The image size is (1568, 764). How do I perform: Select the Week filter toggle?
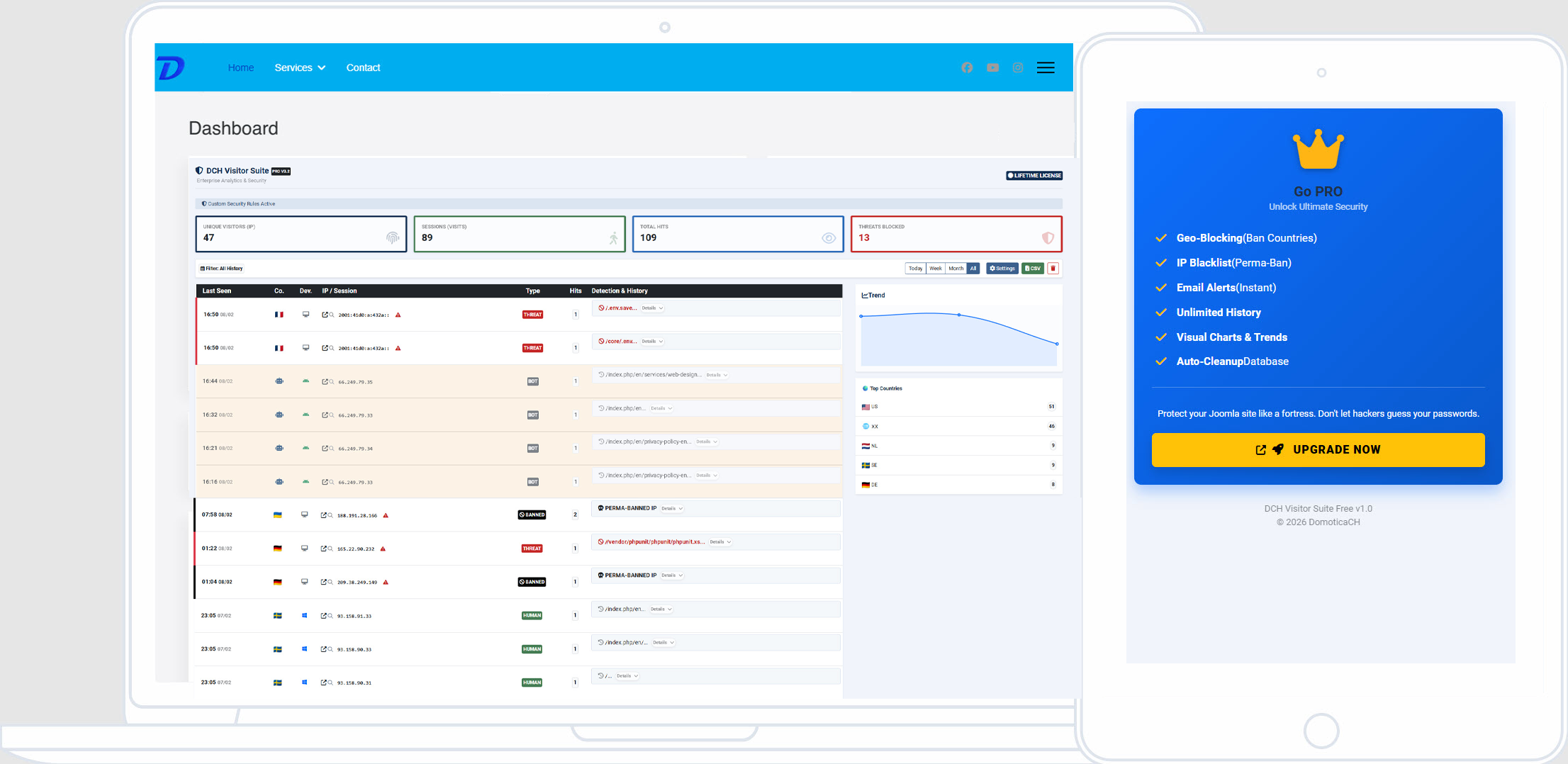coord(935,268)
